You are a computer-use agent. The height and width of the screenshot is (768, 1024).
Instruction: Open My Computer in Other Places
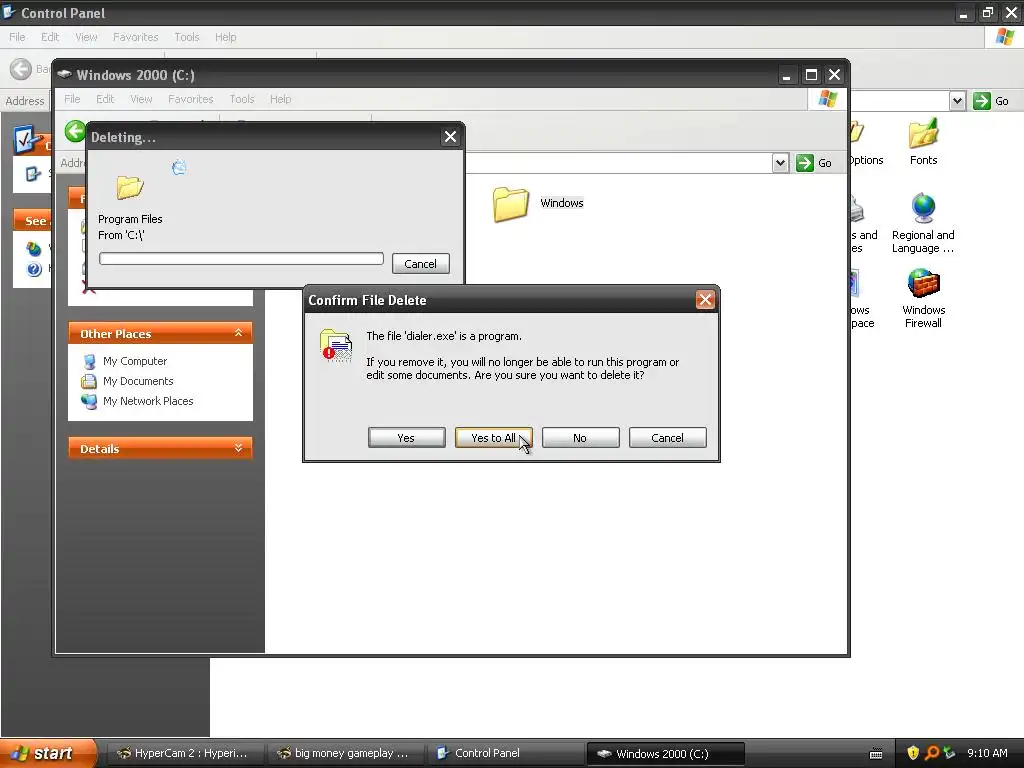[x=135, y=361]
